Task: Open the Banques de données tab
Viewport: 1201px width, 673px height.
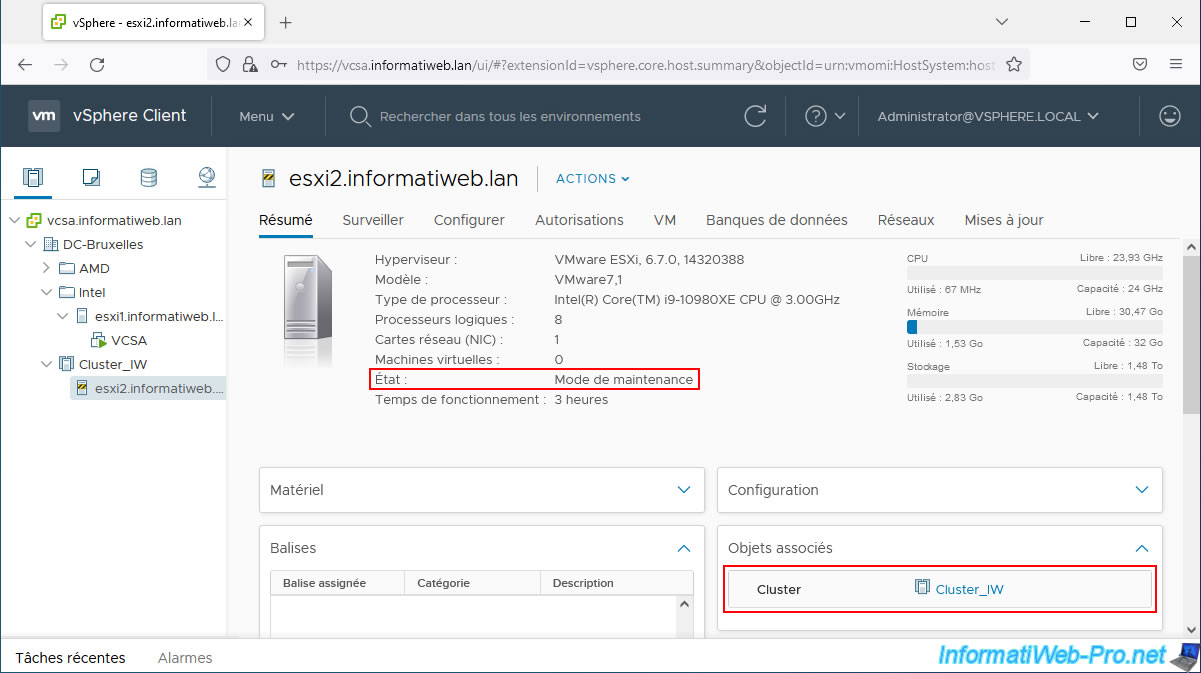Action: (x=776, y=220)
